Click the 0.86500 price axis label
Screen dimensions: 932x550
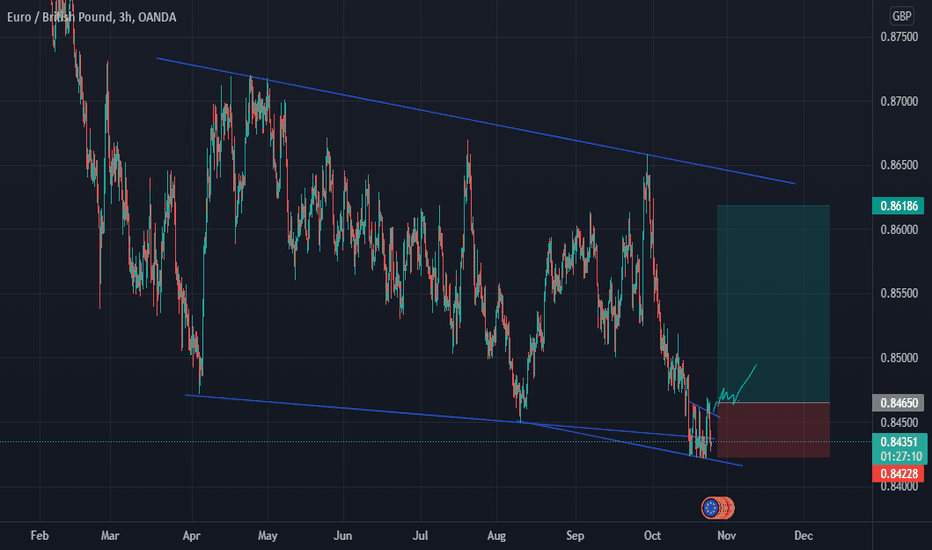(x=899, y=165)
